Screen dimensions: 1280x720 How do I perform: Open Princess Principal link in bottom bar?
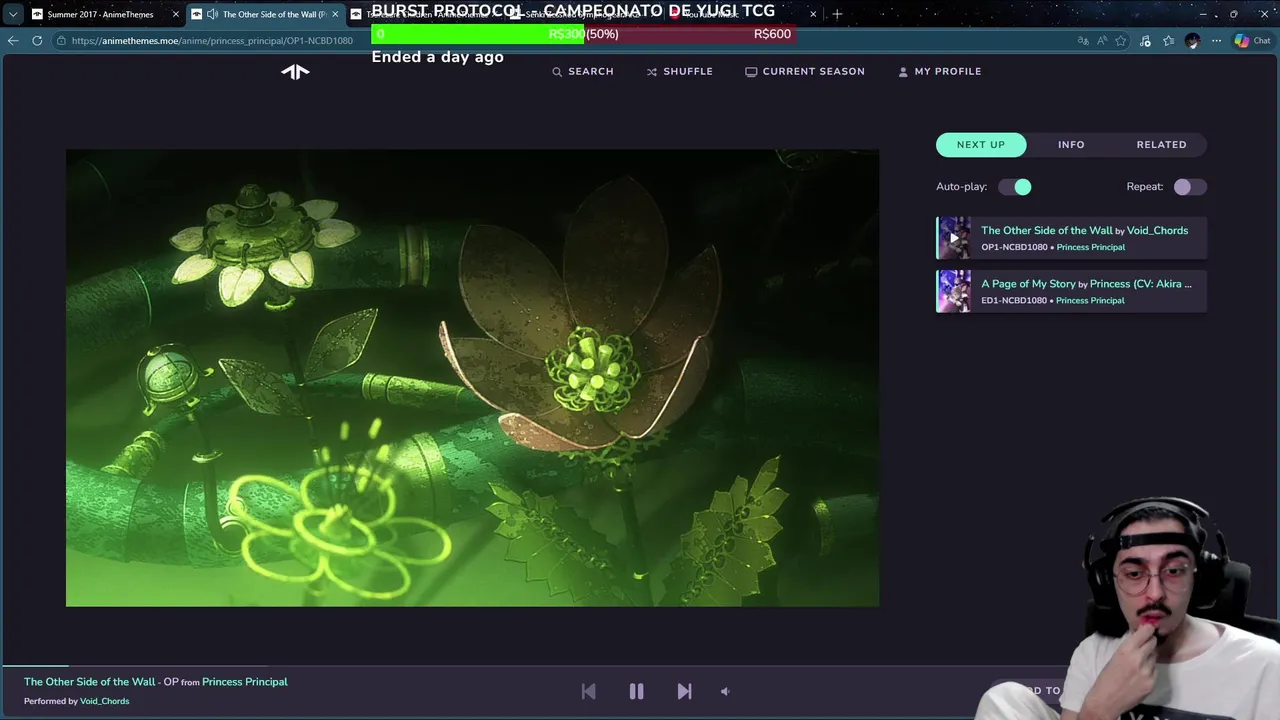244,682
